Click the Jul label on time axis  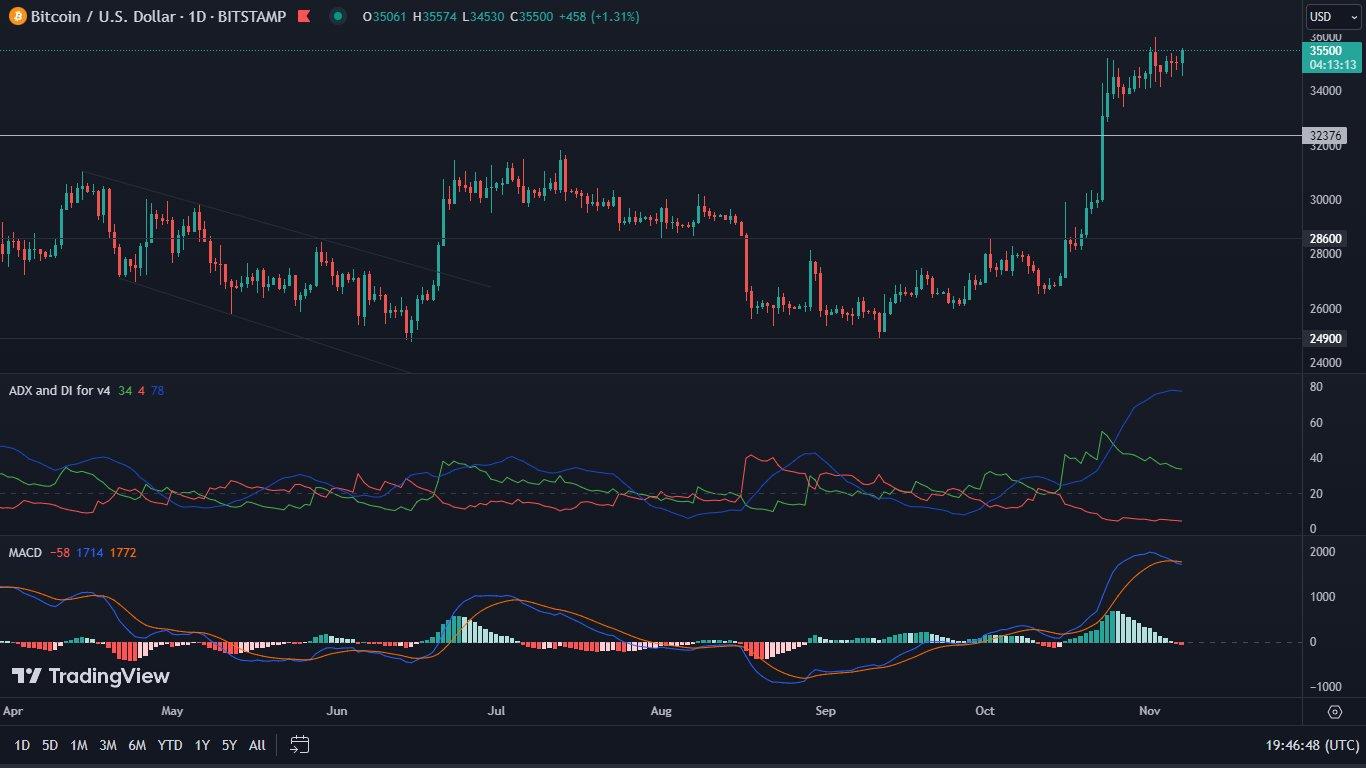point(496,712)
